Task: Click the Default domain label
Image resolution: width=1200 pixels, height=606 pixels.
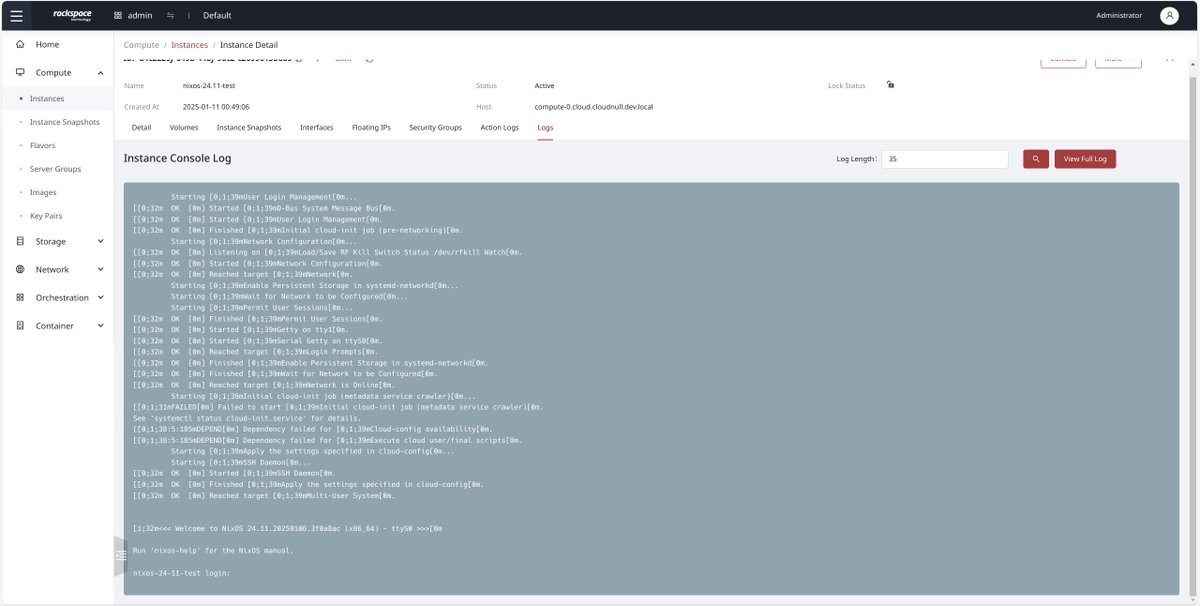Action: click(217, 16)
